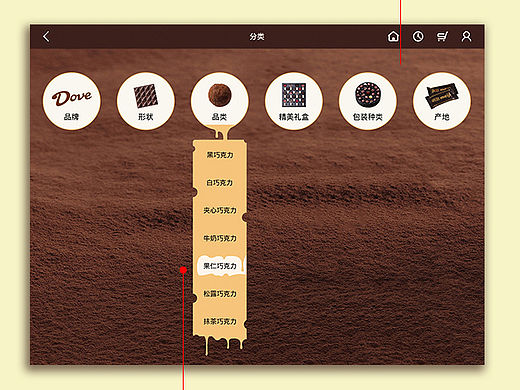Select the 包装种类 category circle

(368, 101)
